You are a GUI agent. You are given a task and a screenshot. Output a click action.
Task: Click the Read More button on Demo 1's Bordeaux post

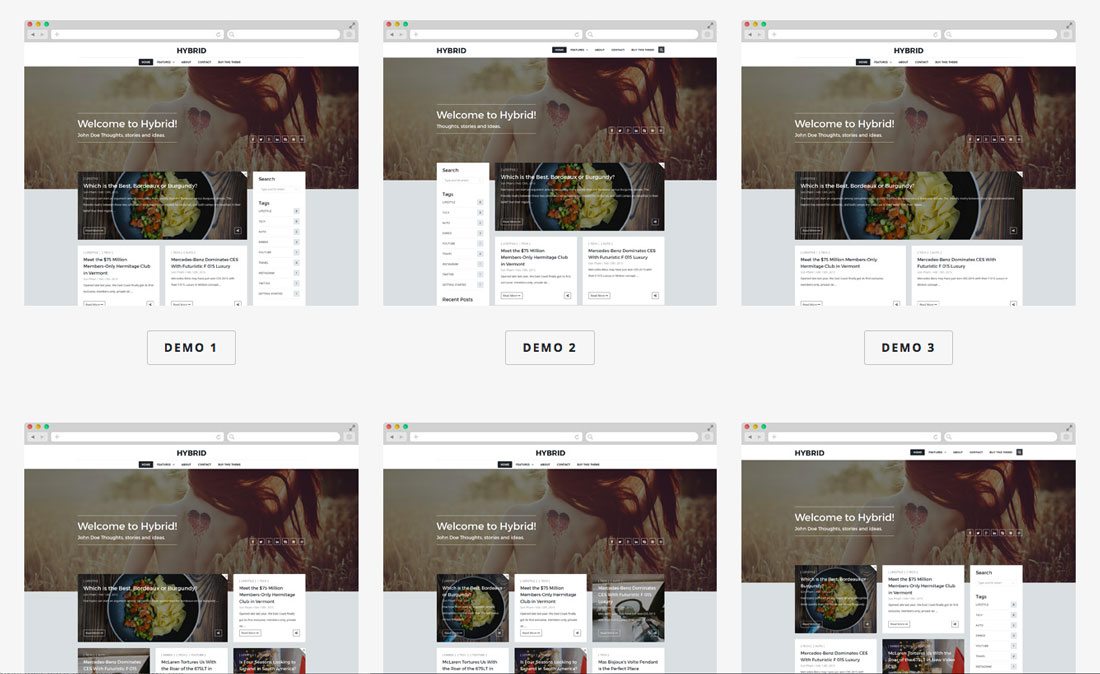tap(94, 230)
